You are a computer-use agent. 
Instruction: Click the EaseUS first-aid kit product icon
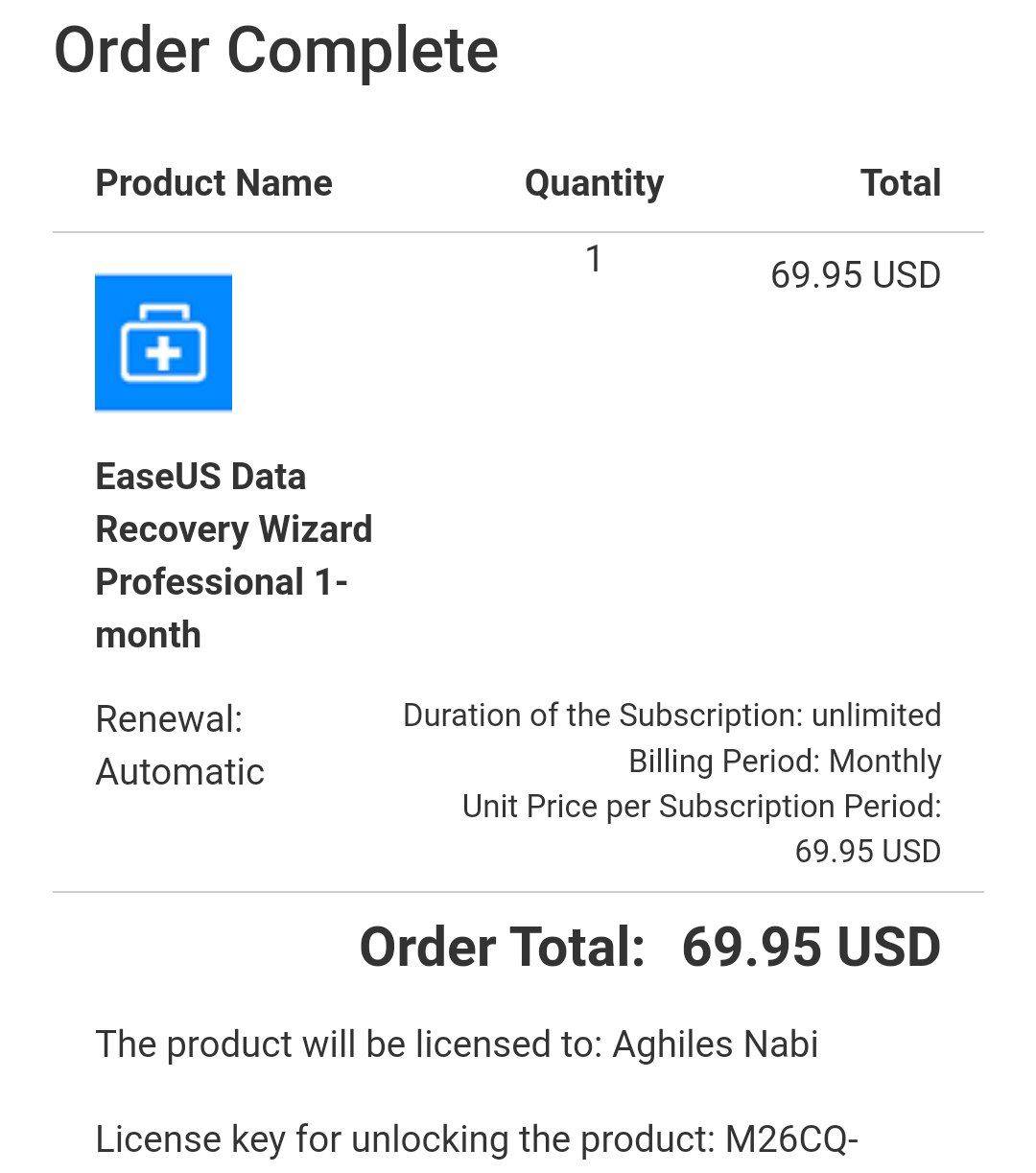(163, 343)
